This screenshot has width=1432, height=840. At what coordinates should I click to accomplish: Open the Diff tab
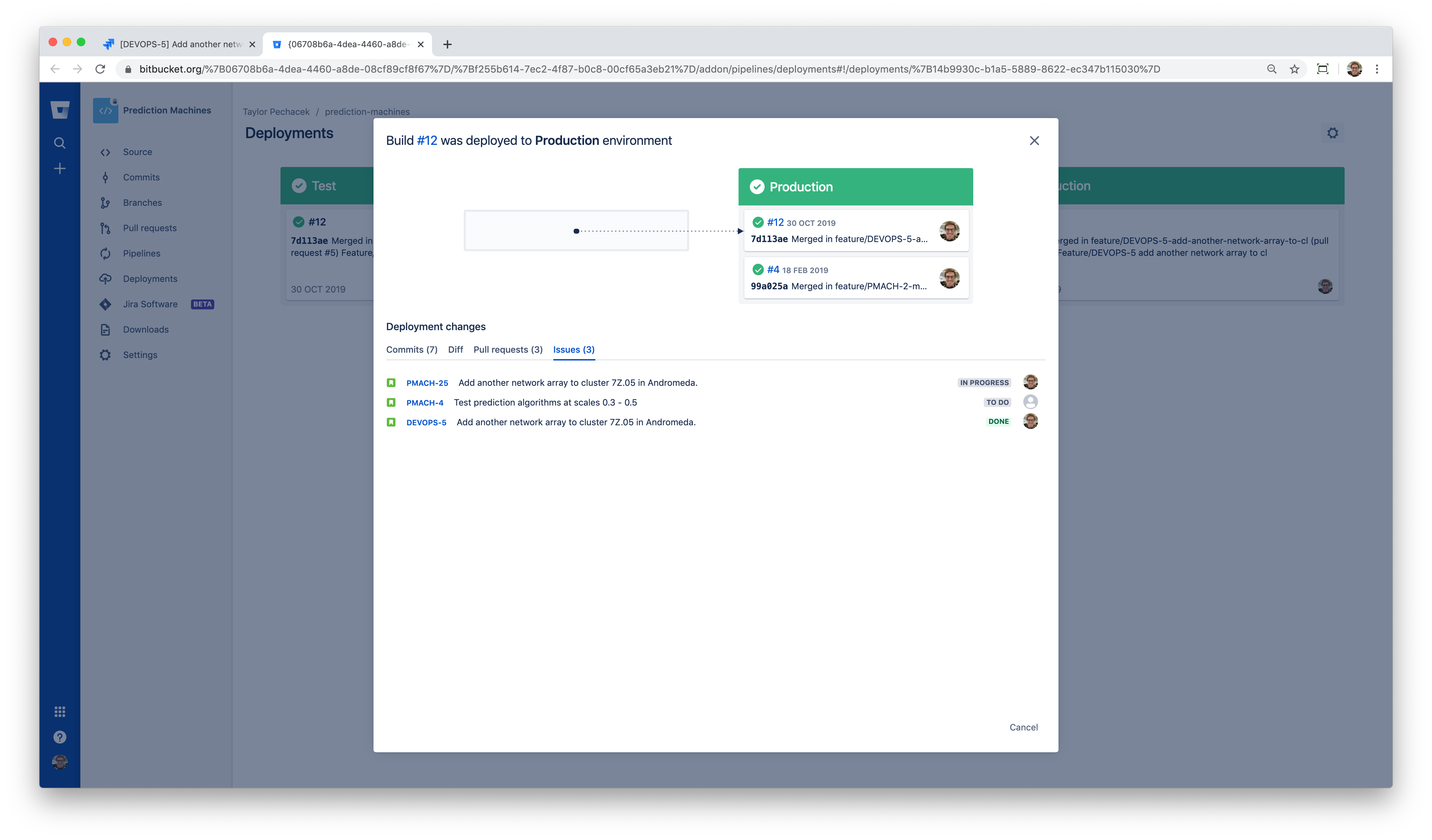pos(455,350)
